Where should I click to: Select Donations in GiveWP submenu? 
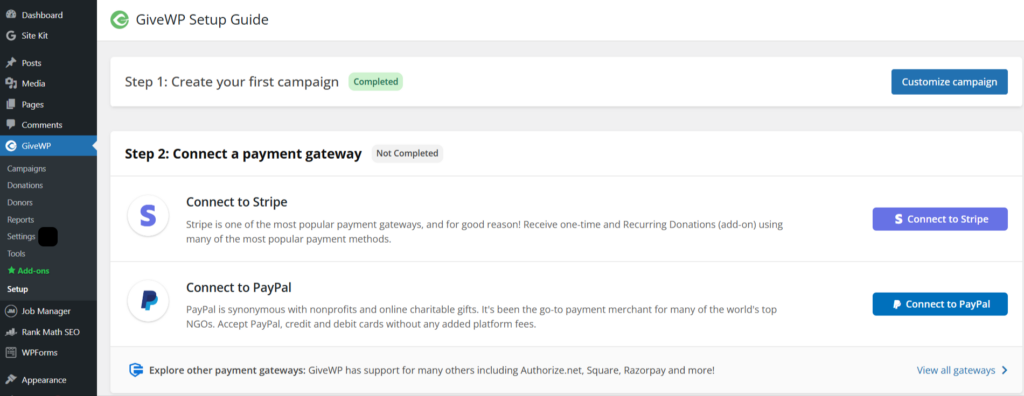25,186
